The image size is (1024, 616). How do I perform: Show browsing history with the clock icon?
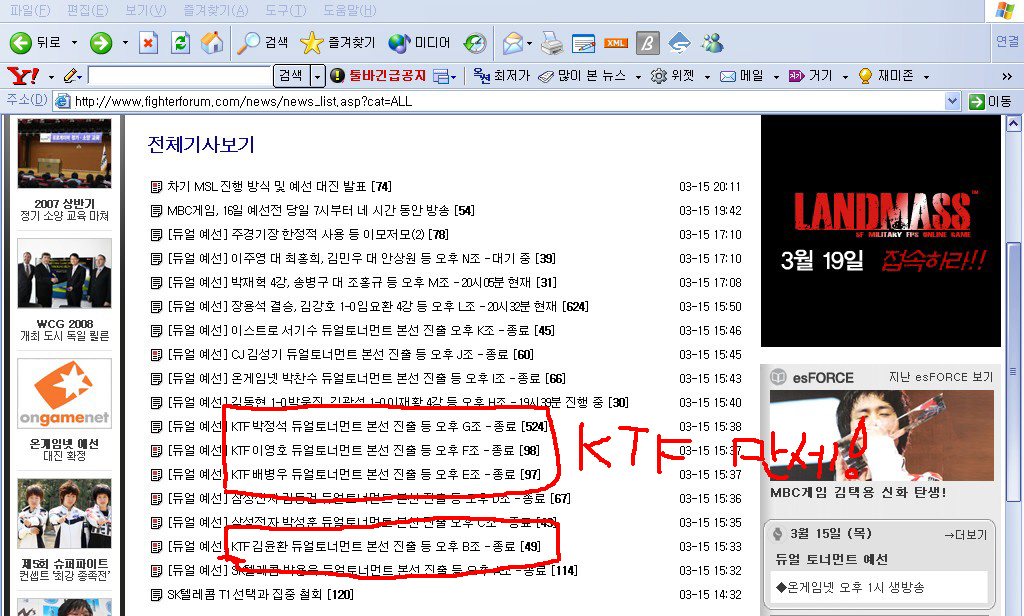click(475, 43)
